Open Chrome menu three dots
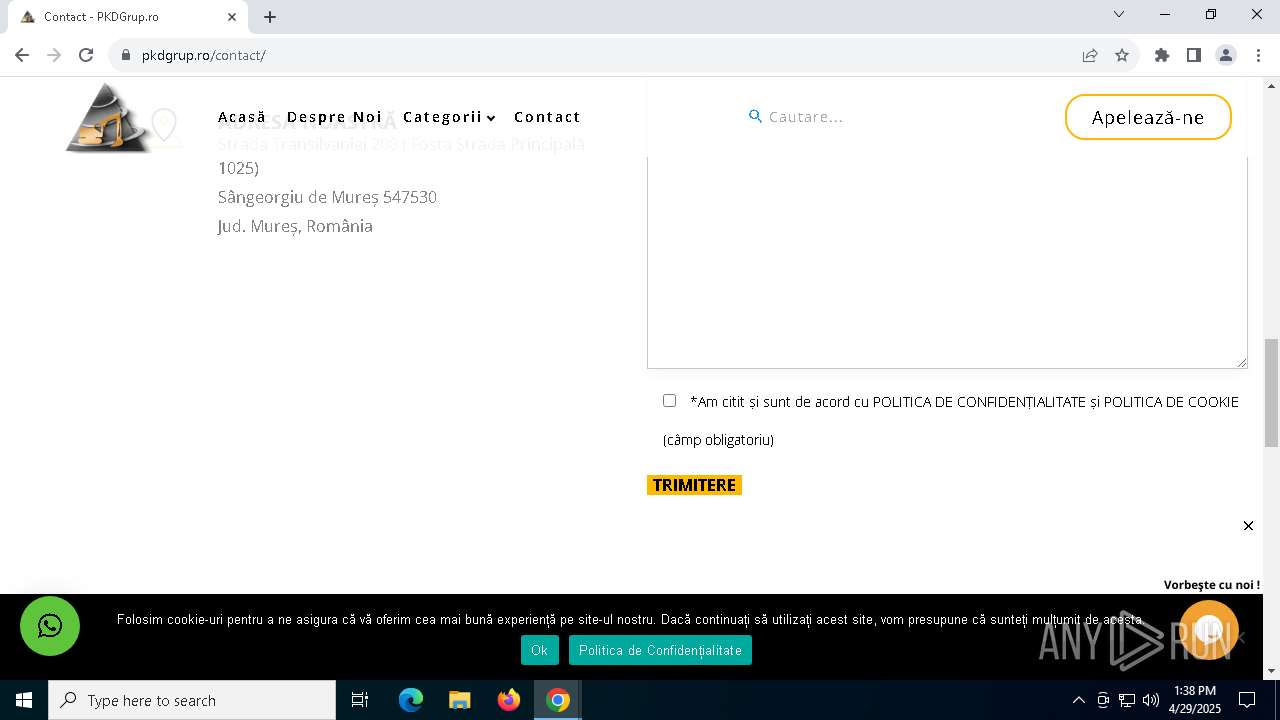The image size is (1280, 720). click(x=1258, y=55)
